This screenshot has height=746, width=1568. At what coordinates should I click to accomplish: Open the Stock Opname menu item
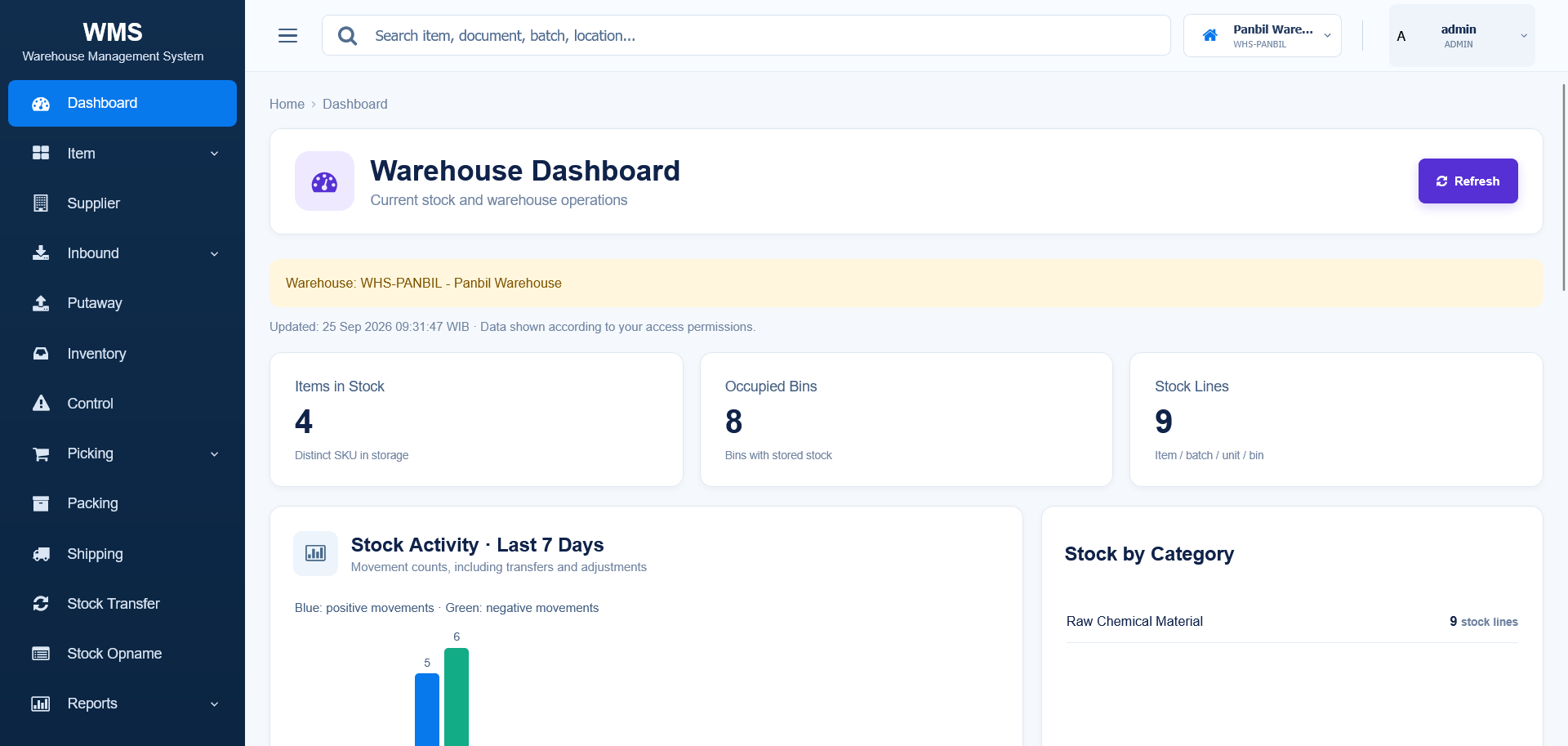(x=122, y=654)
